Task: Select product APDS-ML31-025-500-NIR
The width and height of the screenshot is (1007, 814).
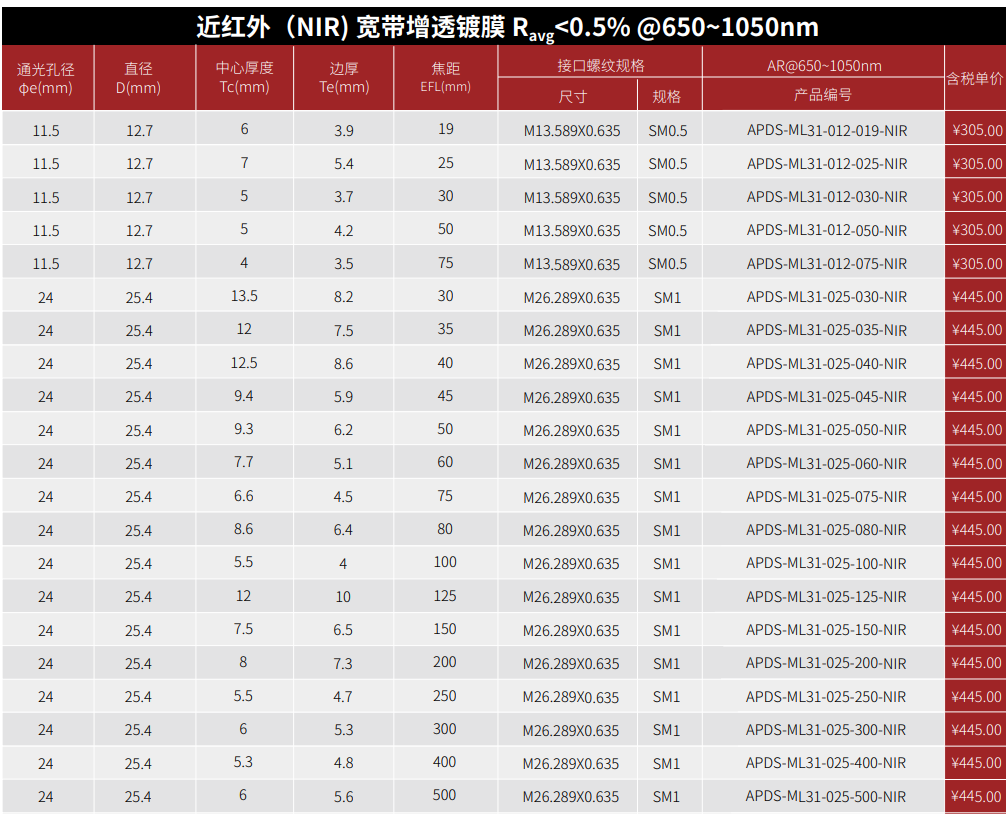Action: pos(826,797)
